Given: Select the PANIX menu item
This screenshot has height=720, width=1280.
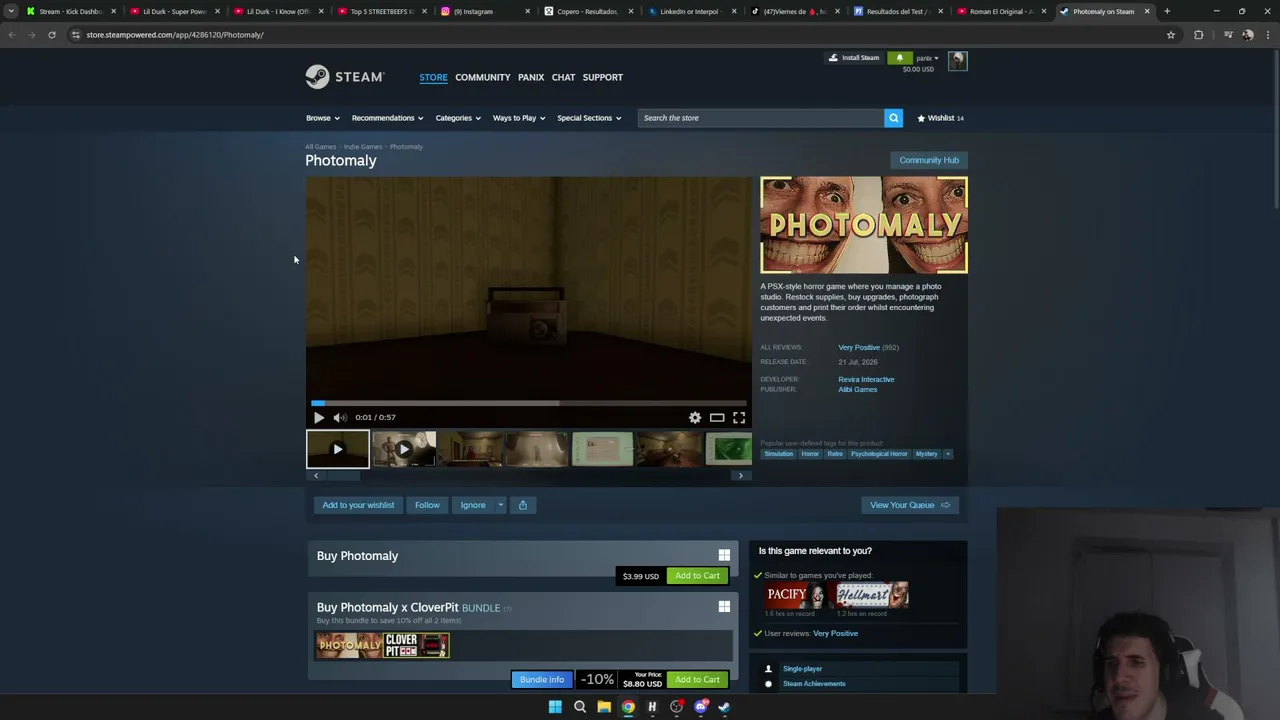Looking at the screenshot, I should tap(531, 77).
